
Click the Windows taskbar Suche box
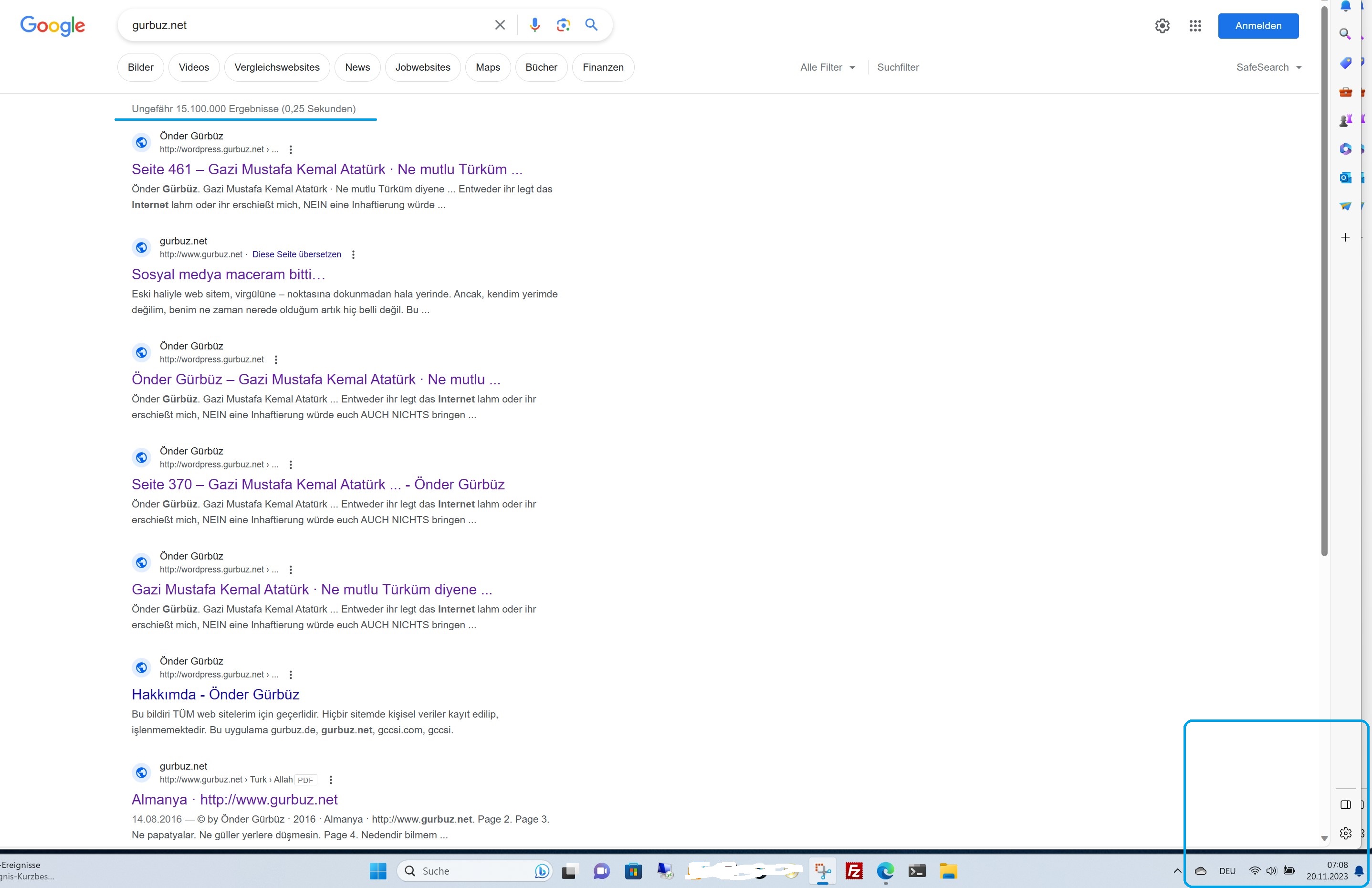point(474,871)
